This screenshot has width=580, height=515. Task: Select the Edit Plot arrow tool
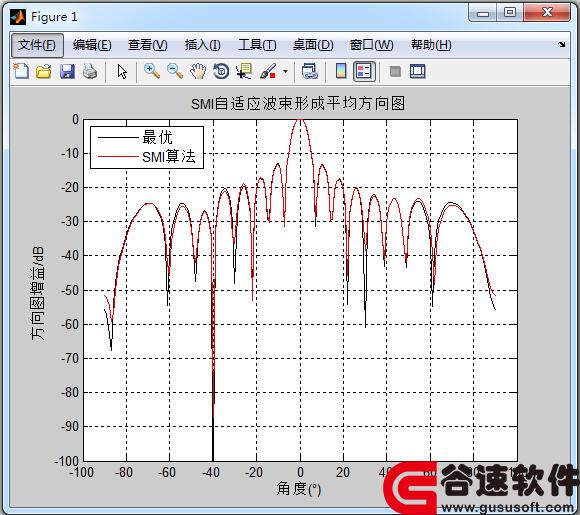click(122, 71)
